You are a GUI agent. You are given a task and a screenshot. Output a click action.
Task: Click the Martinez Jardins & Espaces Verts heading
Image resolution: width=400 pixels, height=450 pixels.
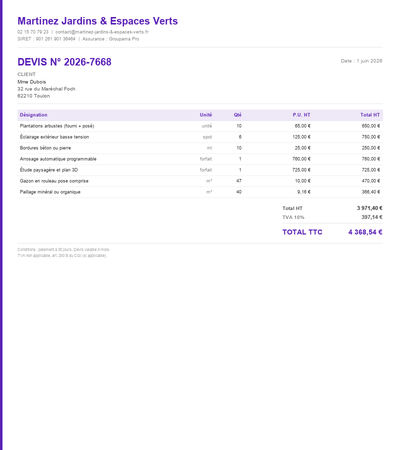pyautogui.click(x=98, y=21)
